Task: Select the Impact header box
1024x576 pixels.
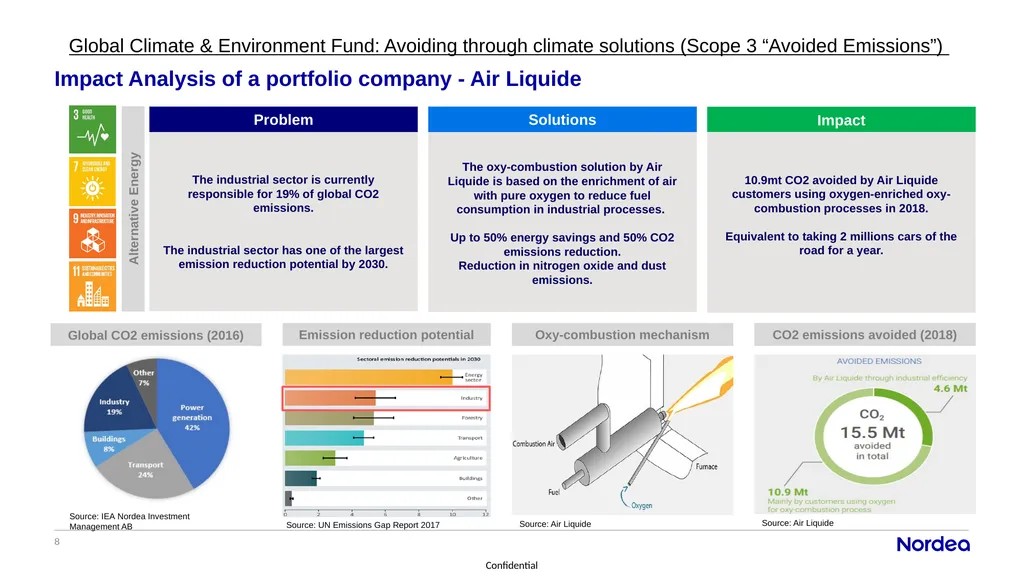Action: [x=841, y=120]
